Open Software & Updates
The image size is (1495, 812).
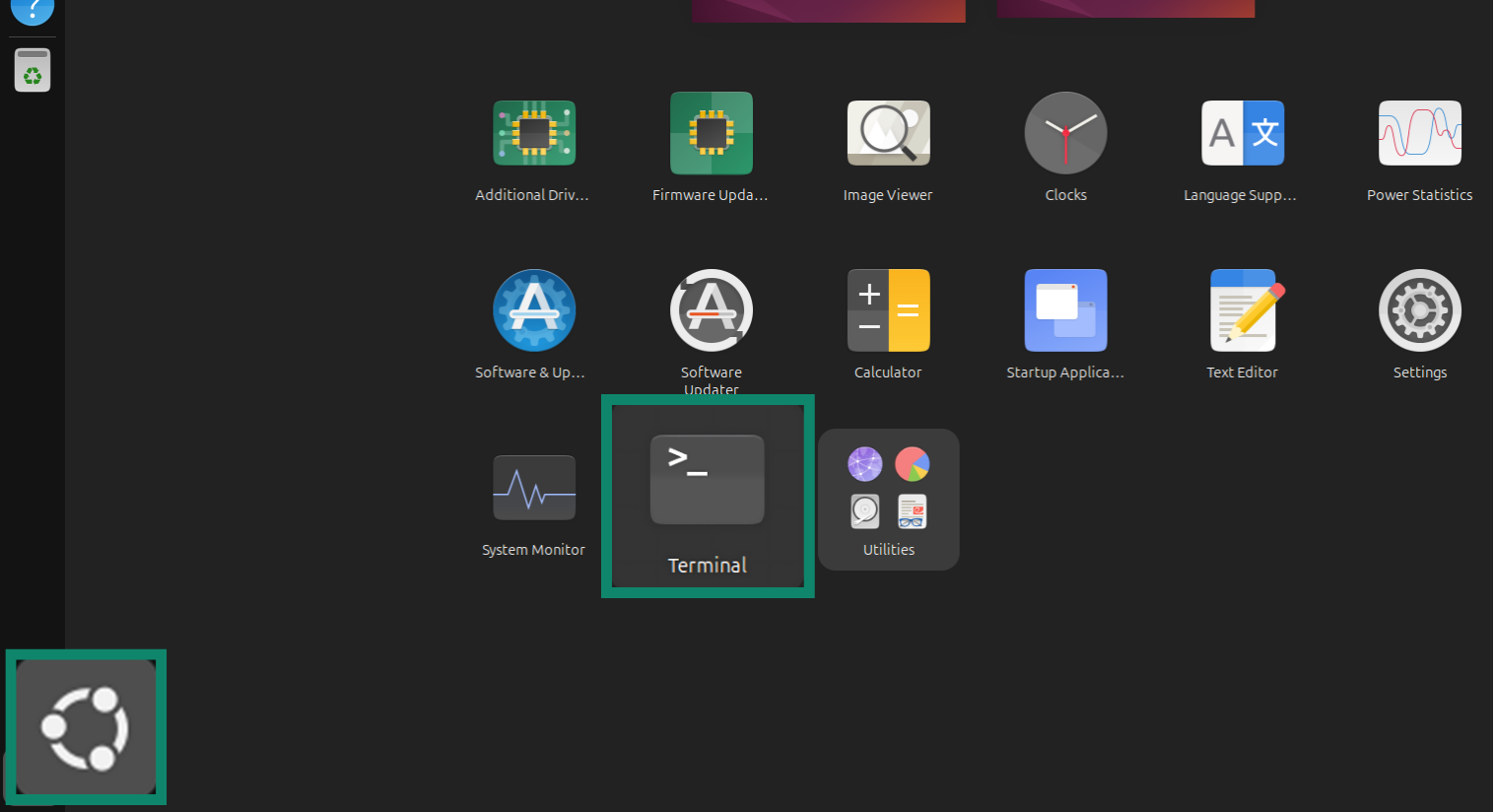tap(533, 310)
